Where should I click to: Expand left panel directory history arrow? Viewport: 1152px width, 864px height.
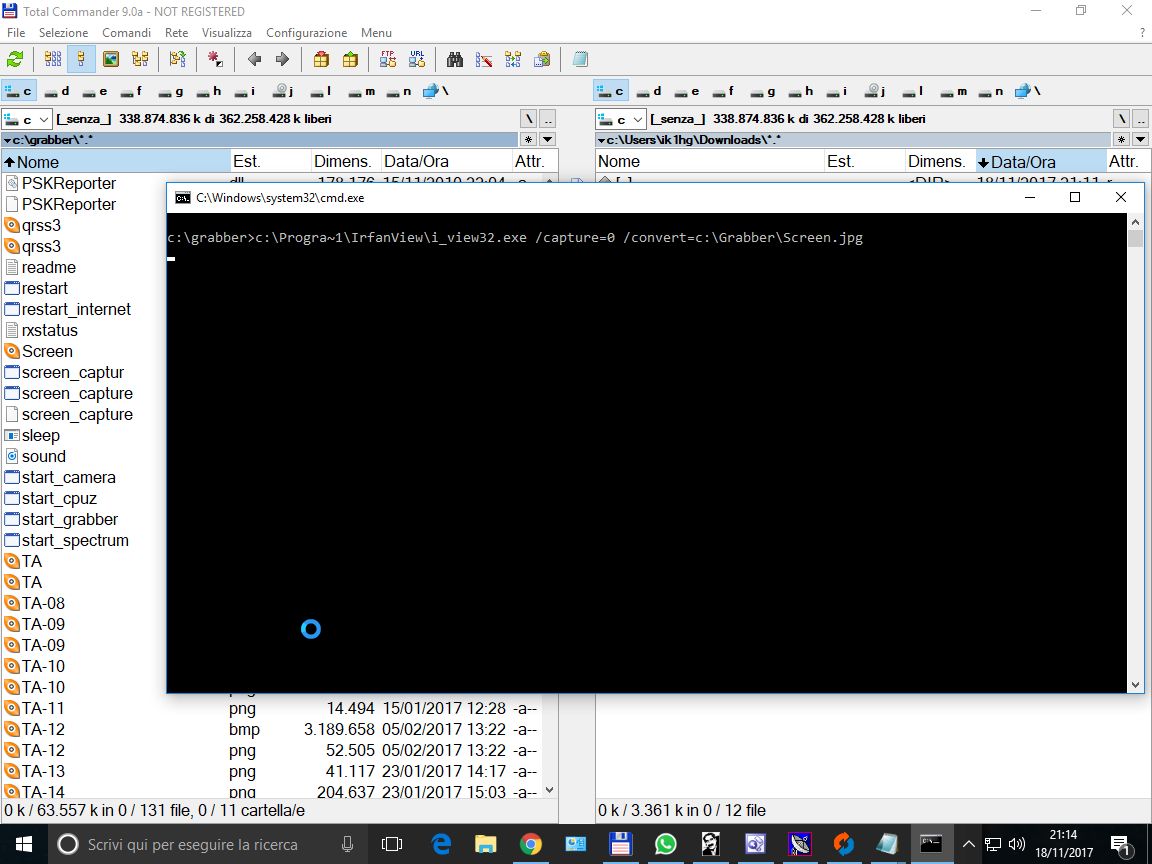click(547, 139)
